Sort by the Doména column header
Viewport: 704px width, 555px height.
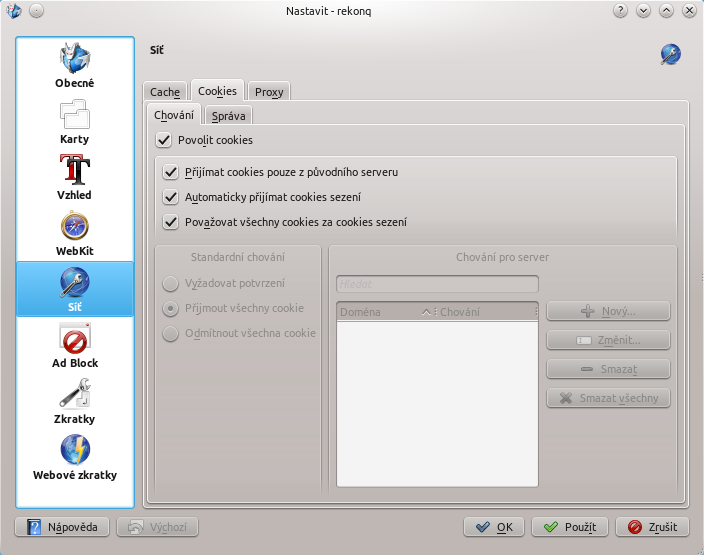(x=385, y=312)
